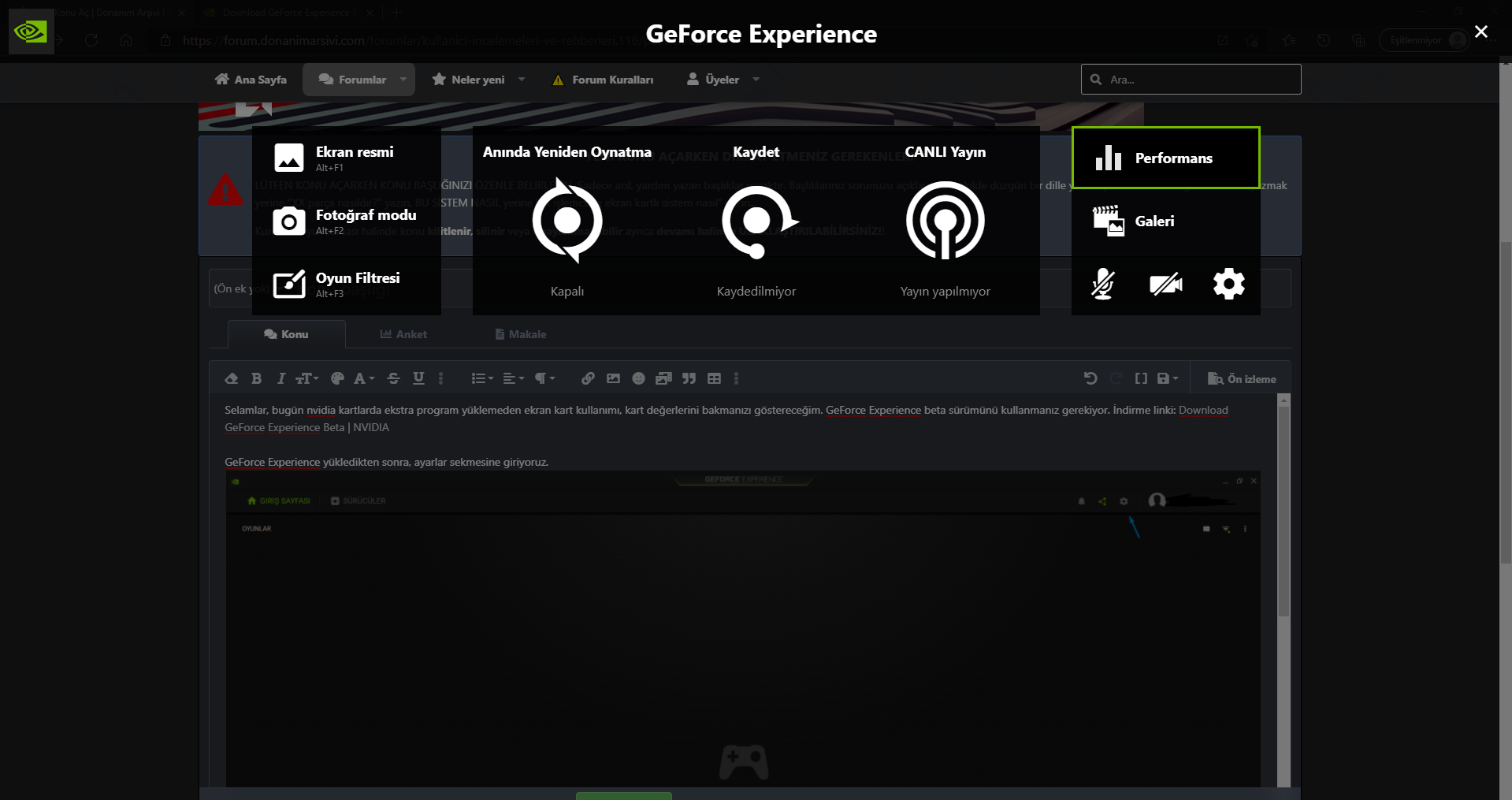Click the insert quote icon
The image size is (1512, 800).
point(689,378)
